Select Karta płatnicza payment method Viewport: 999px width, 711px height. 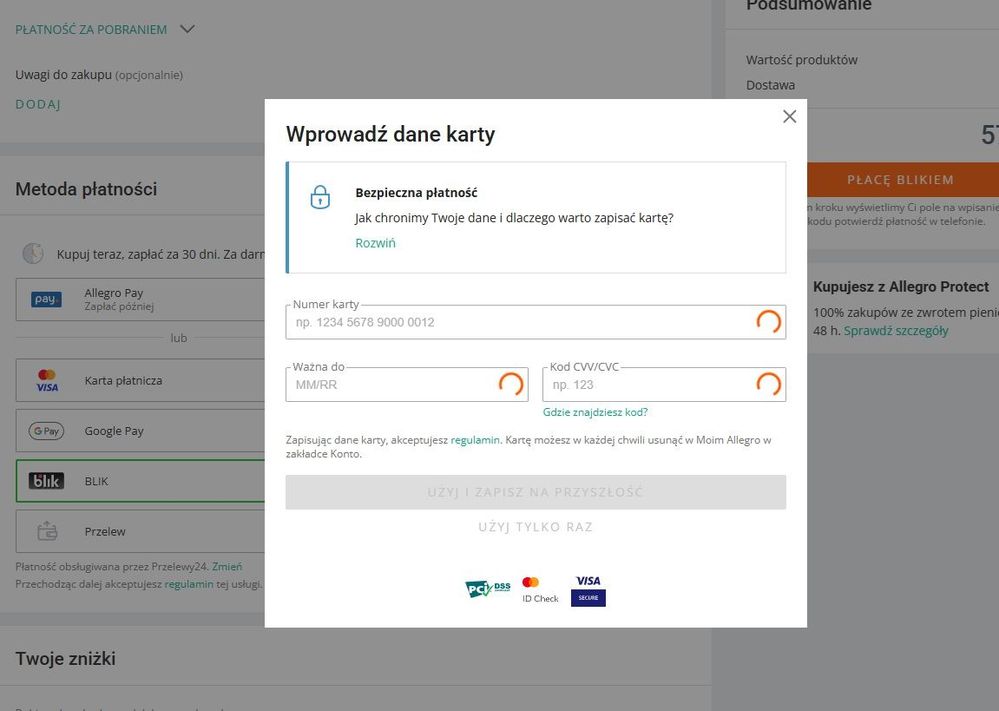pos(140,381)
